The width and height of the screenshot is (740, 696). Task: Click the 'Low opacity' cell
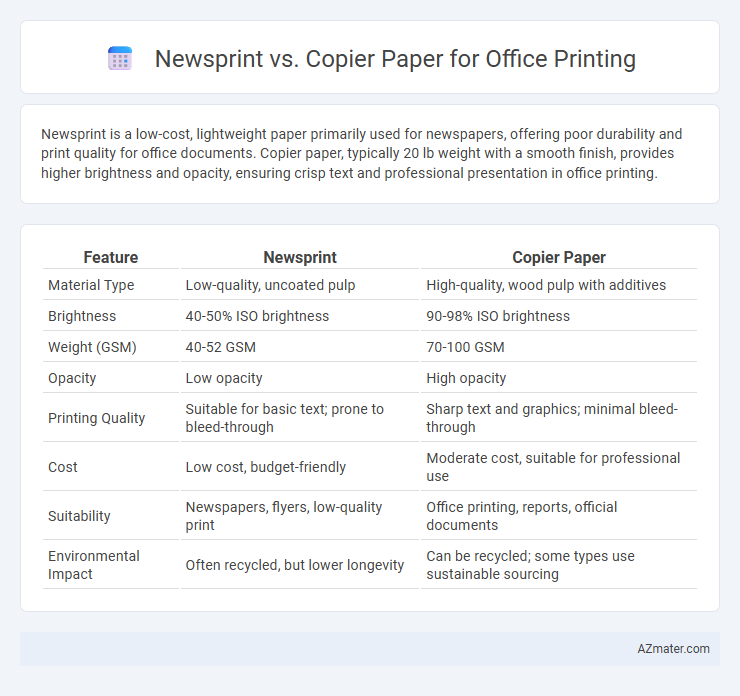click(x=300, y=378)
